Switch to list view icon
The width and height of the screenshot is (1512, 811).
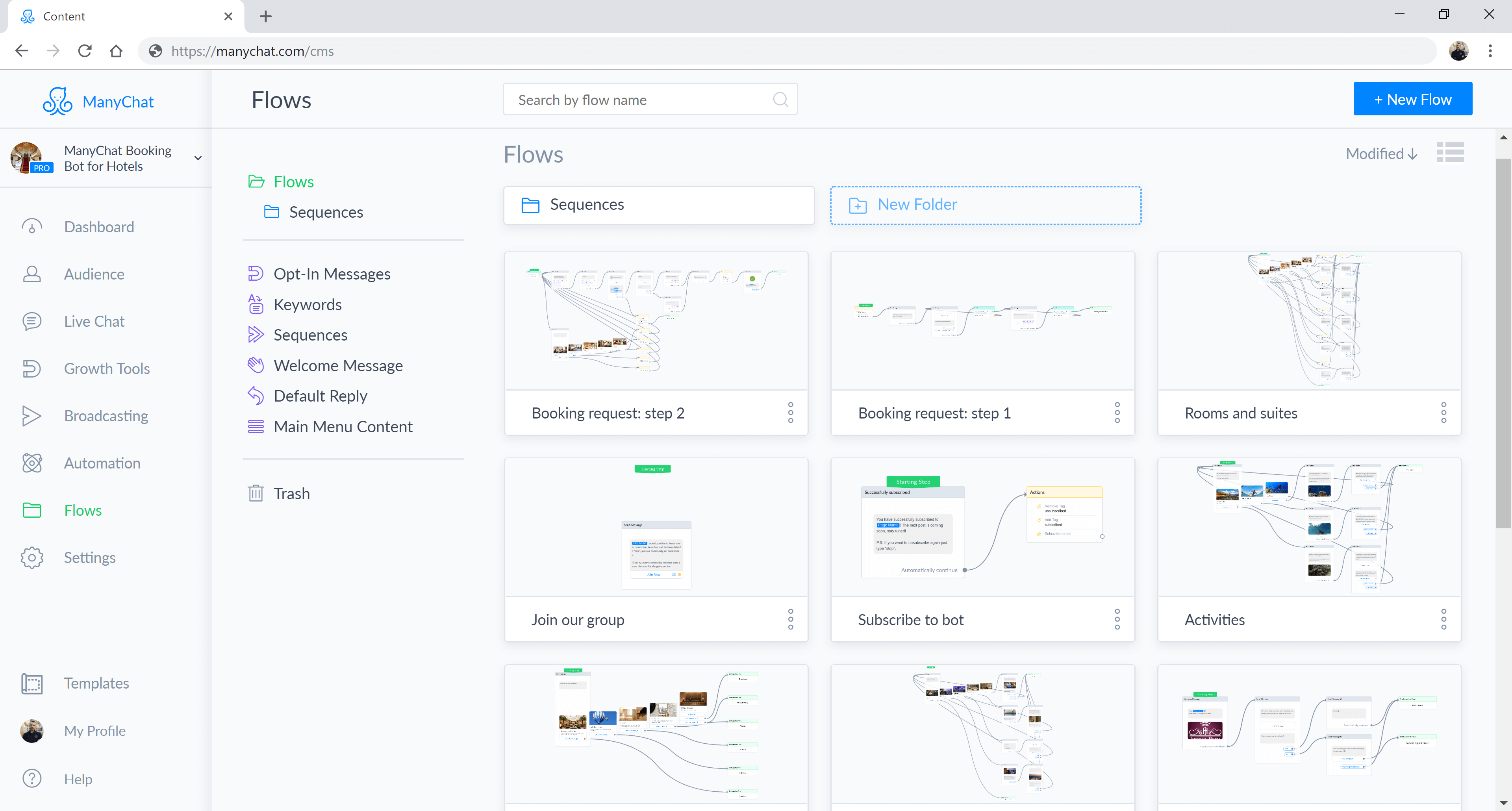[x=1450, y=153]
